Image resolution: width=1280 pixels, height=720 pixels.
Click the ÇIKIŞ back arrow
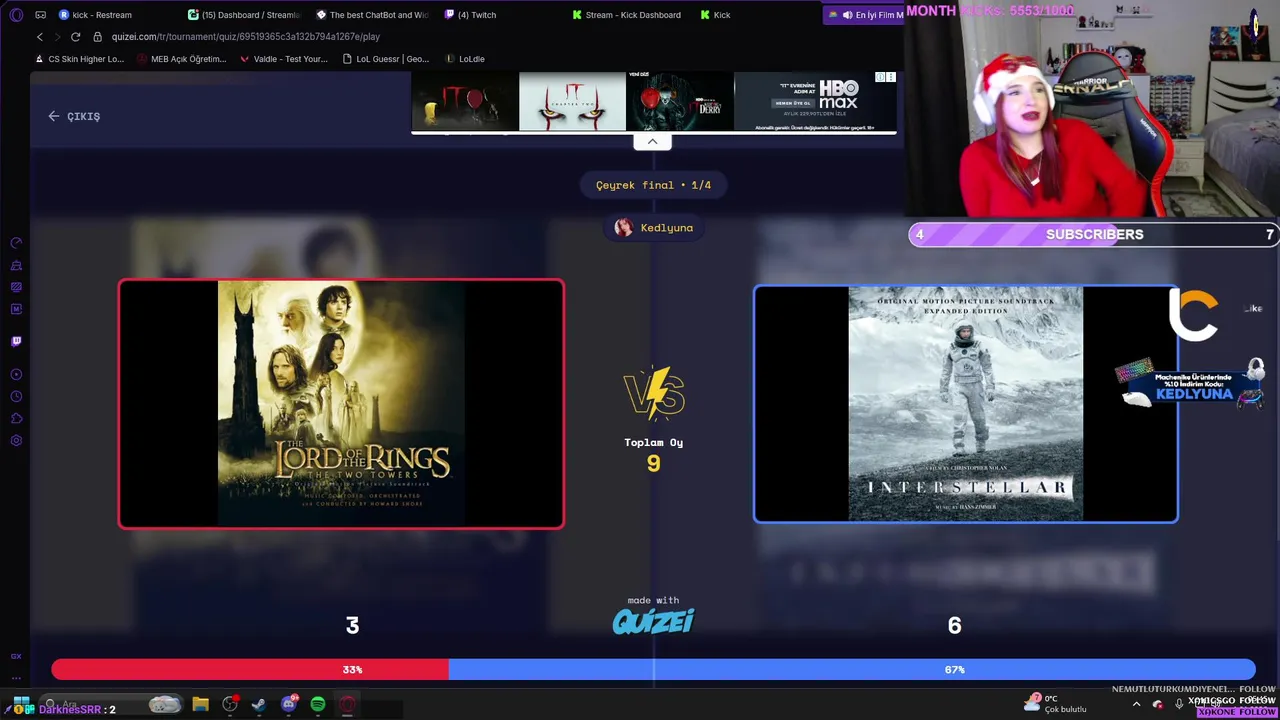click(54, 116)
